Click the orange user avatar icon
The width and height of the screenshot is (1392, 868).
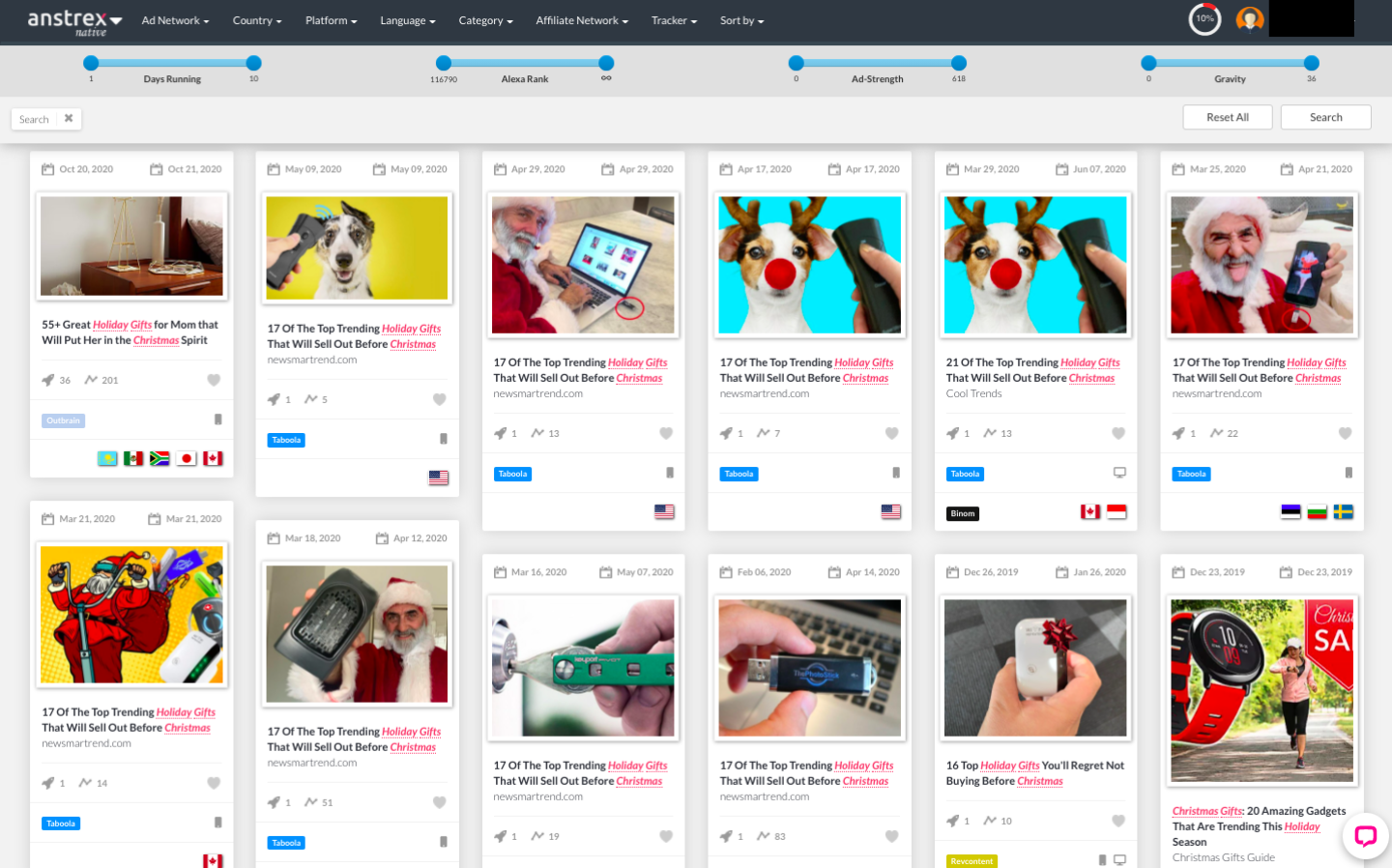[1250, 19]
